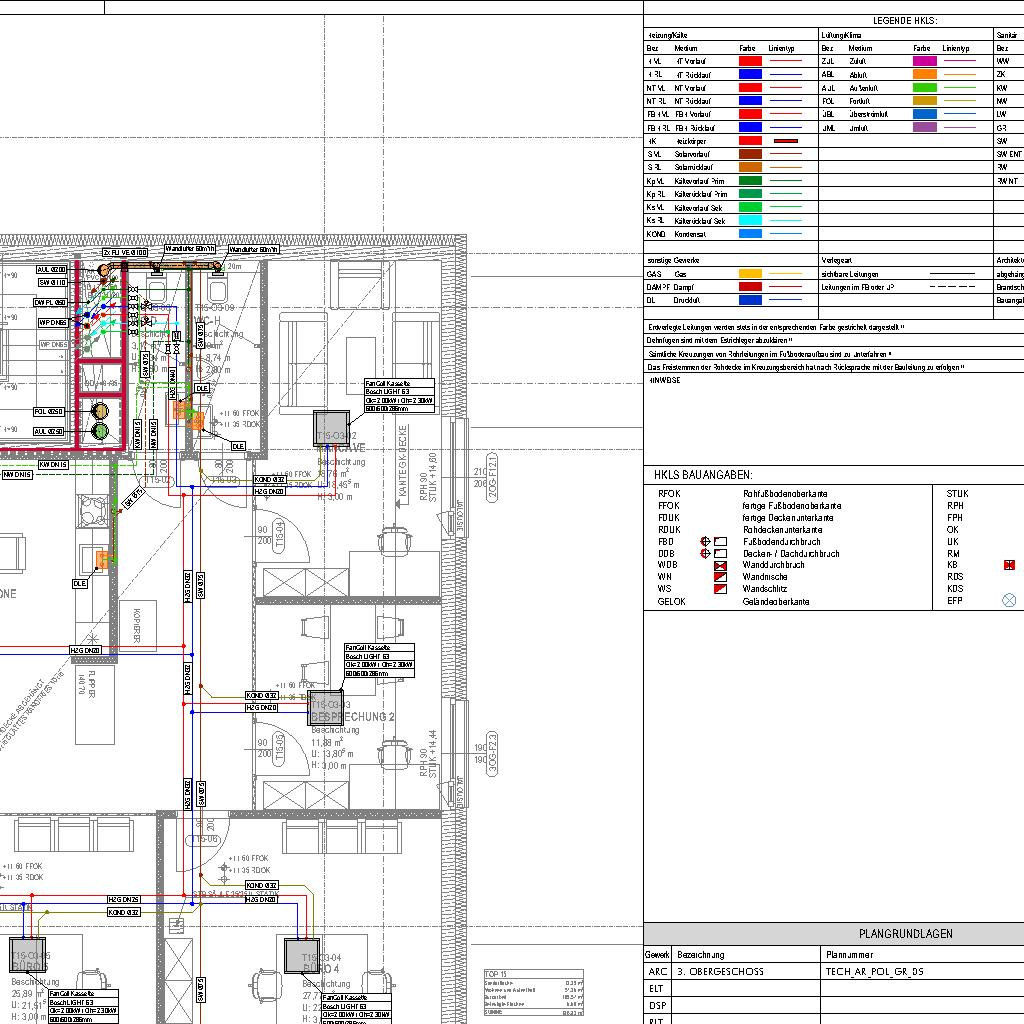Click the FOL Ø250 round duct symbol
Viewport: 1024px width, 1024px height.
(100, 411)
